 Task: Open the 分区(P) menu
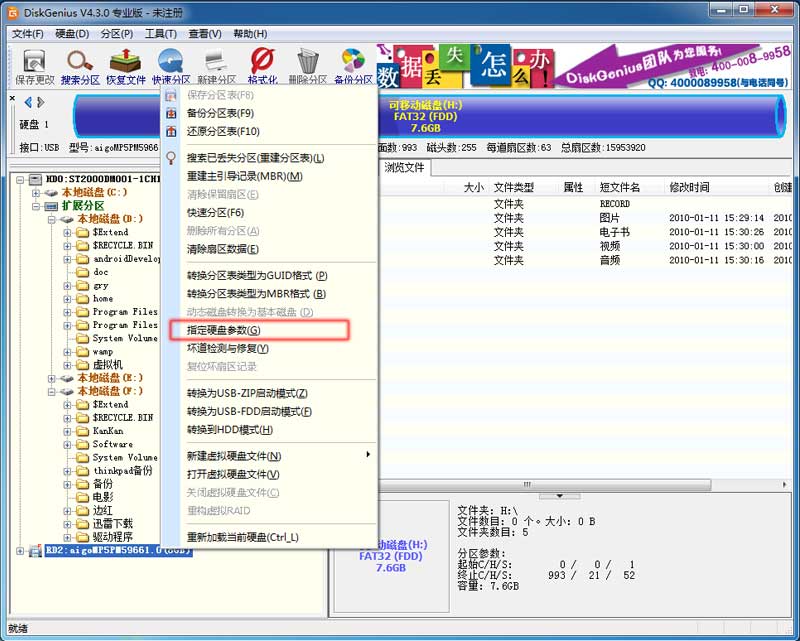tap(117, 34)
